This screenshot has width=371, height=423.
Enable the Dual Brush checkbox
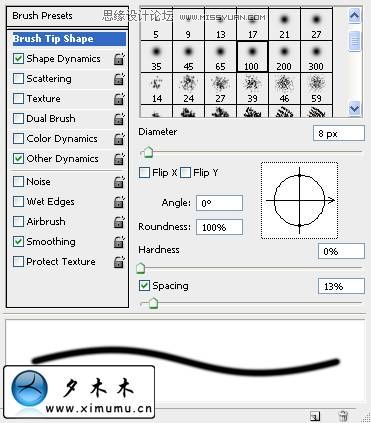tap(18, 119)
